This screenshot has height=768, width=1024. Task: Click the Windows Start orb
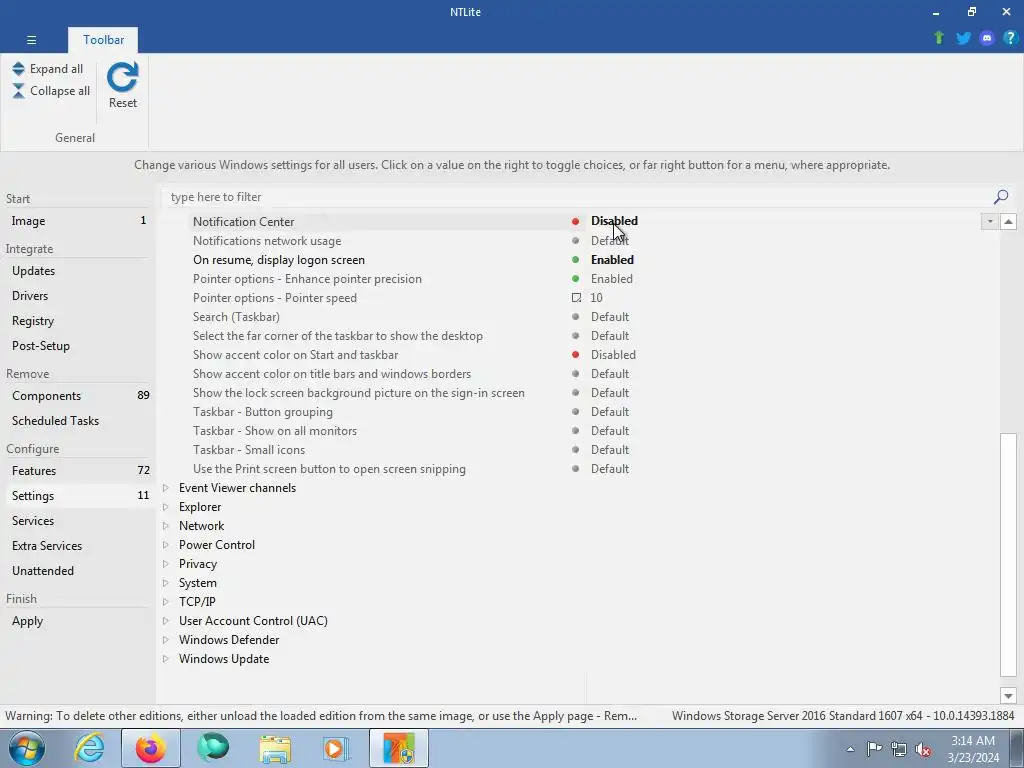(x=27, y=748)
